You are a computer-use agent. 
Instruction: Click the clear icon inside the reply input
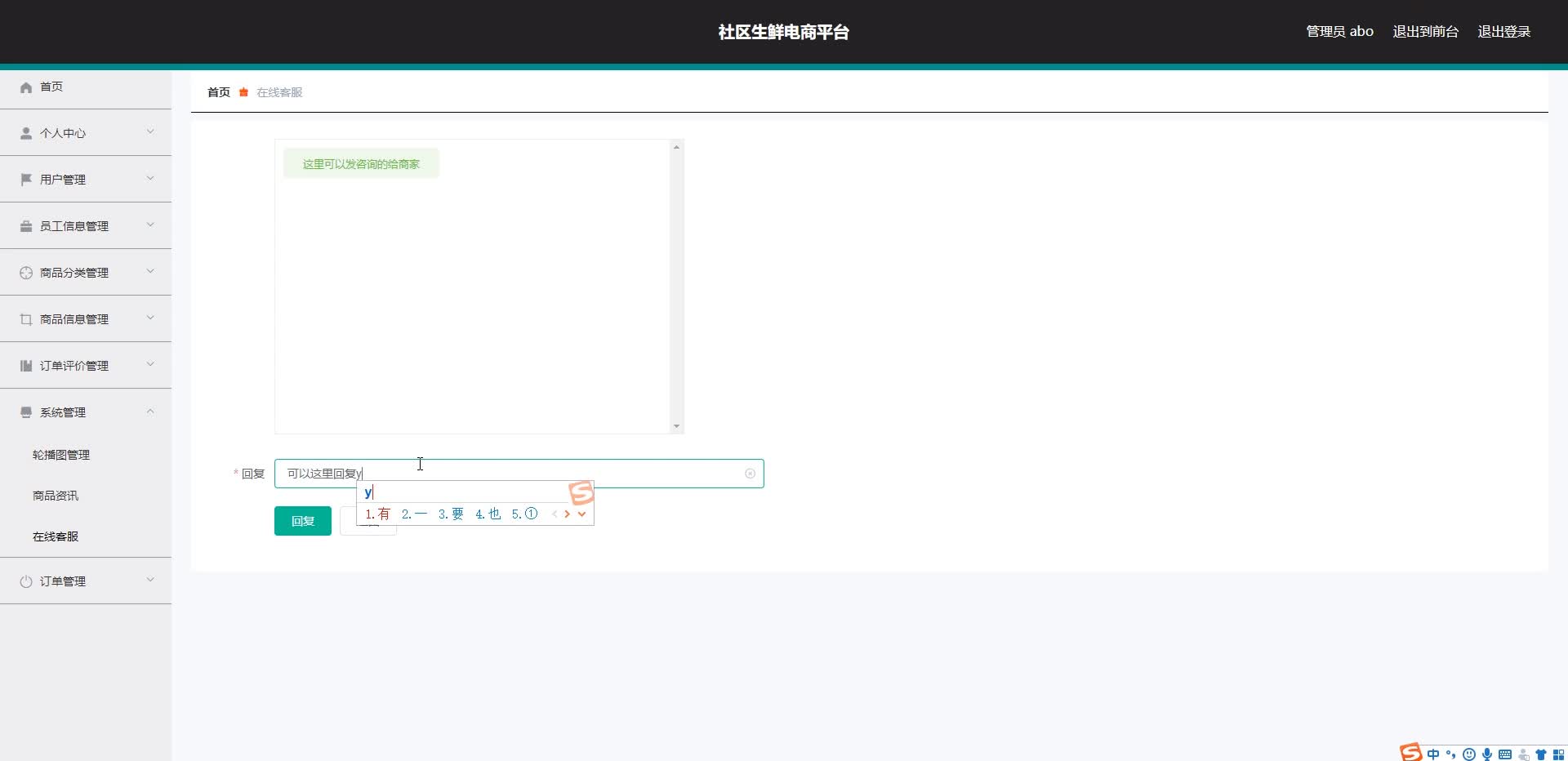click(x=750, y=474)
